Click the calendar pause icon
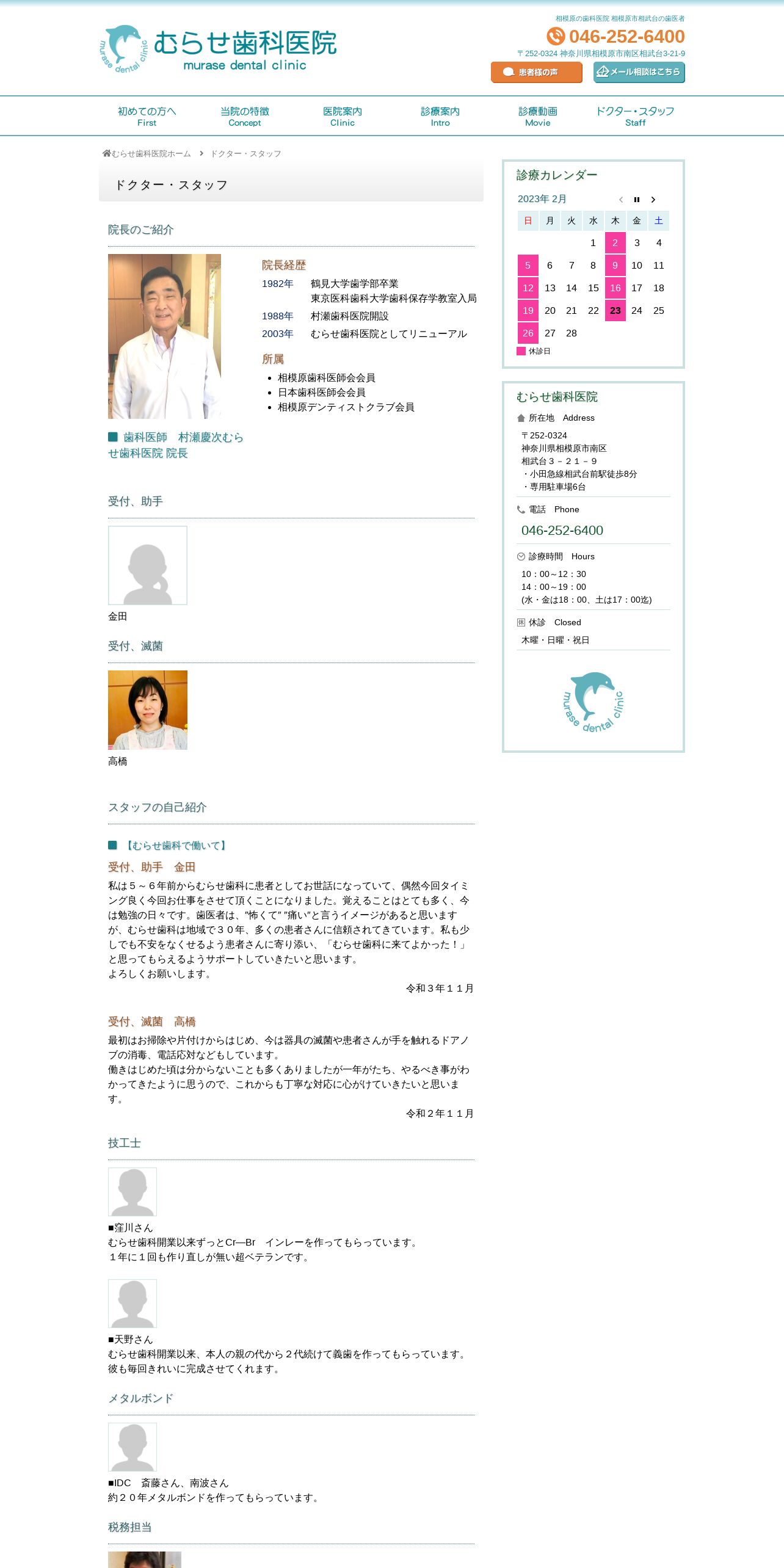Screen dimensions: 784x1568 click(x=637, y=200)
